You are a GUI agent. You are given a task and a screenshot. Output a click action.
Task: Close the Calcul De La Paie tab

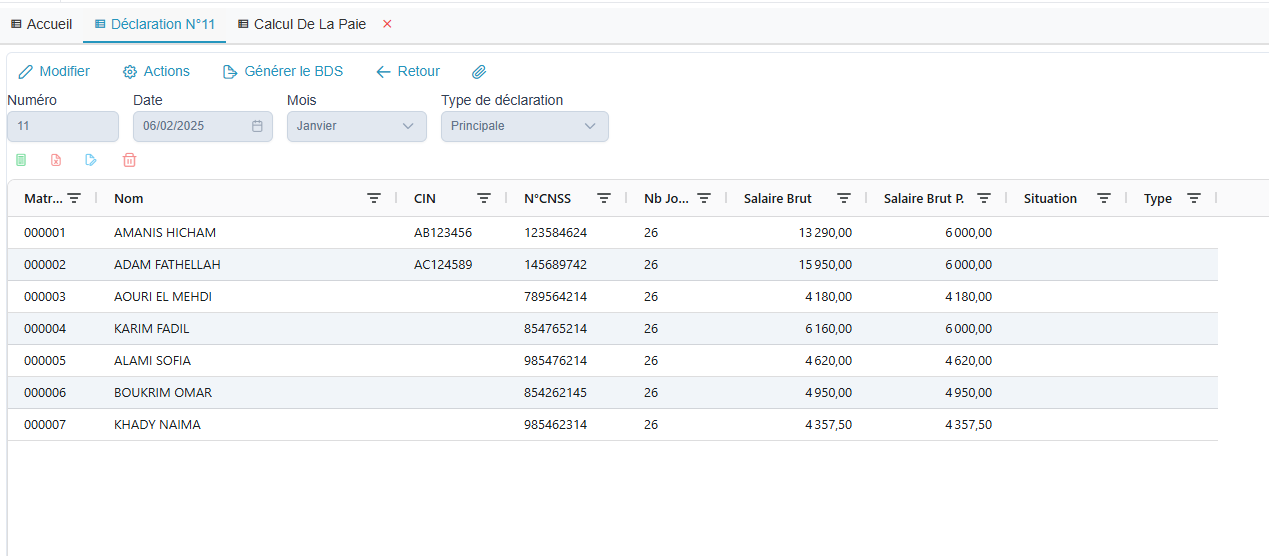[x=387, y=24]
